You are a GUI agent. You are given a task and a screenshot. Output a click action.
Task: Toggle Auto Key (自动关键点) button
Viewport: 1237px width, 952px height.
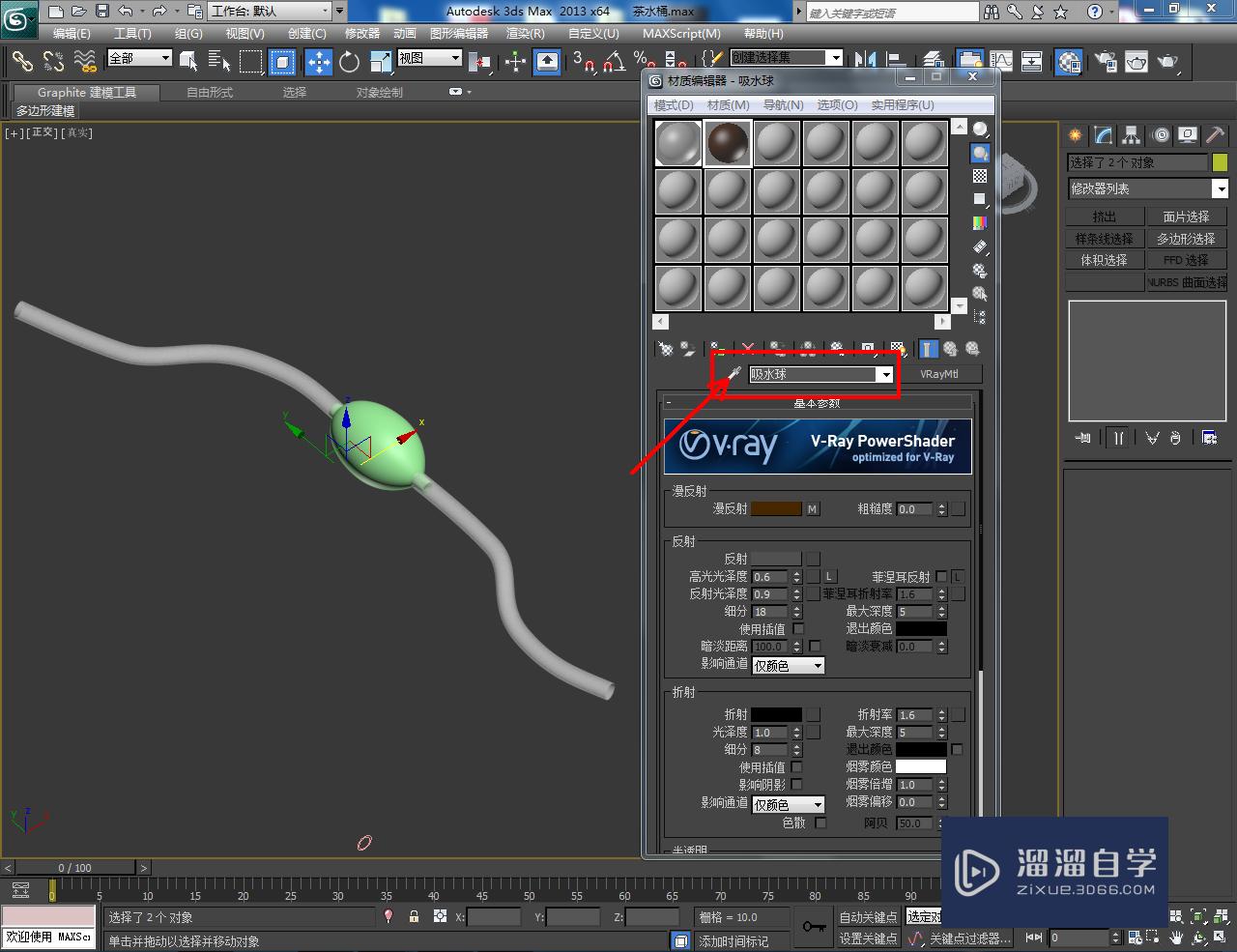(x=869, y=916)
